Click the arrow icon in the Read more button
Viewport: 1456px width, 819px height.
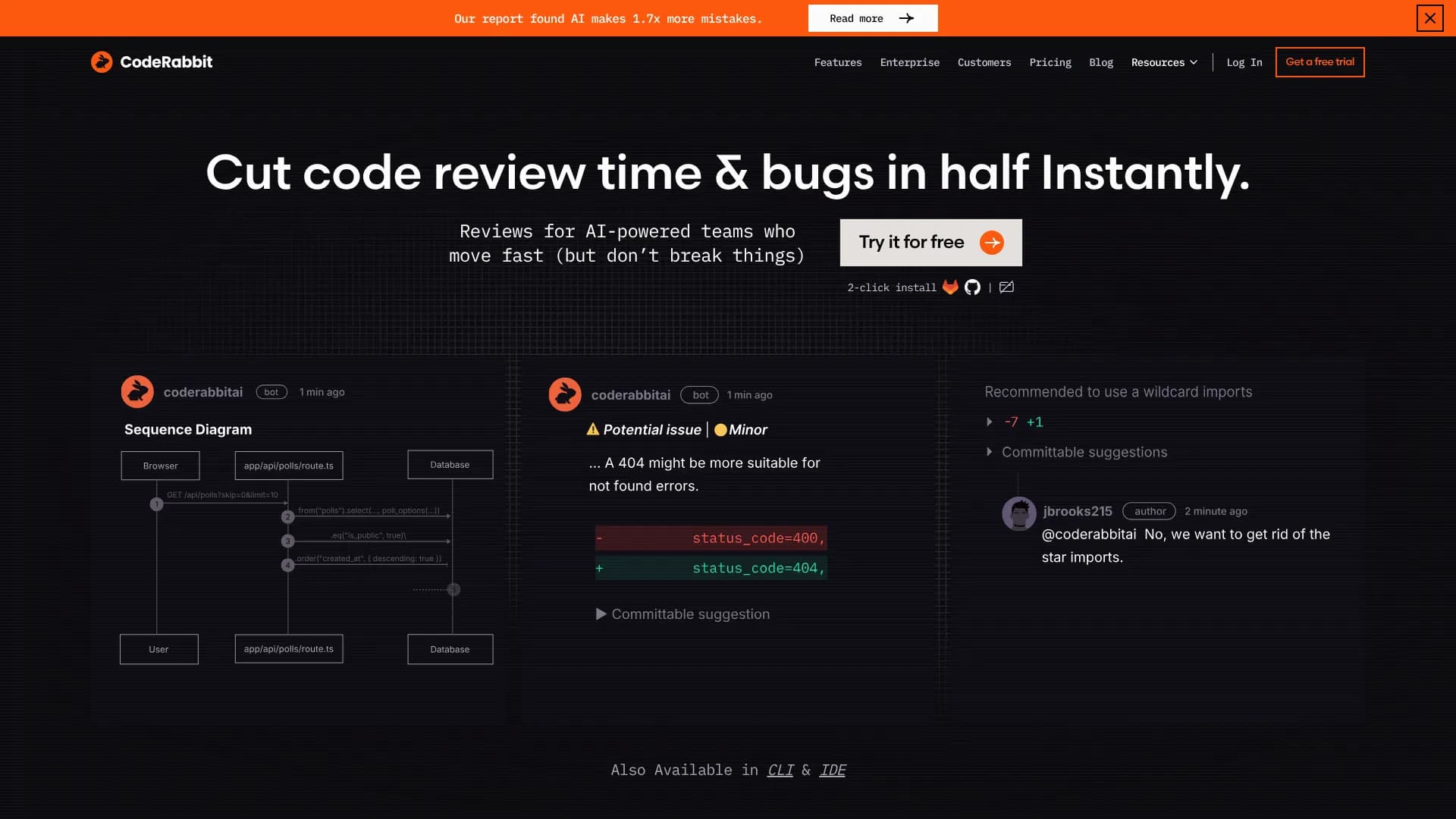[x=907, y=18]
